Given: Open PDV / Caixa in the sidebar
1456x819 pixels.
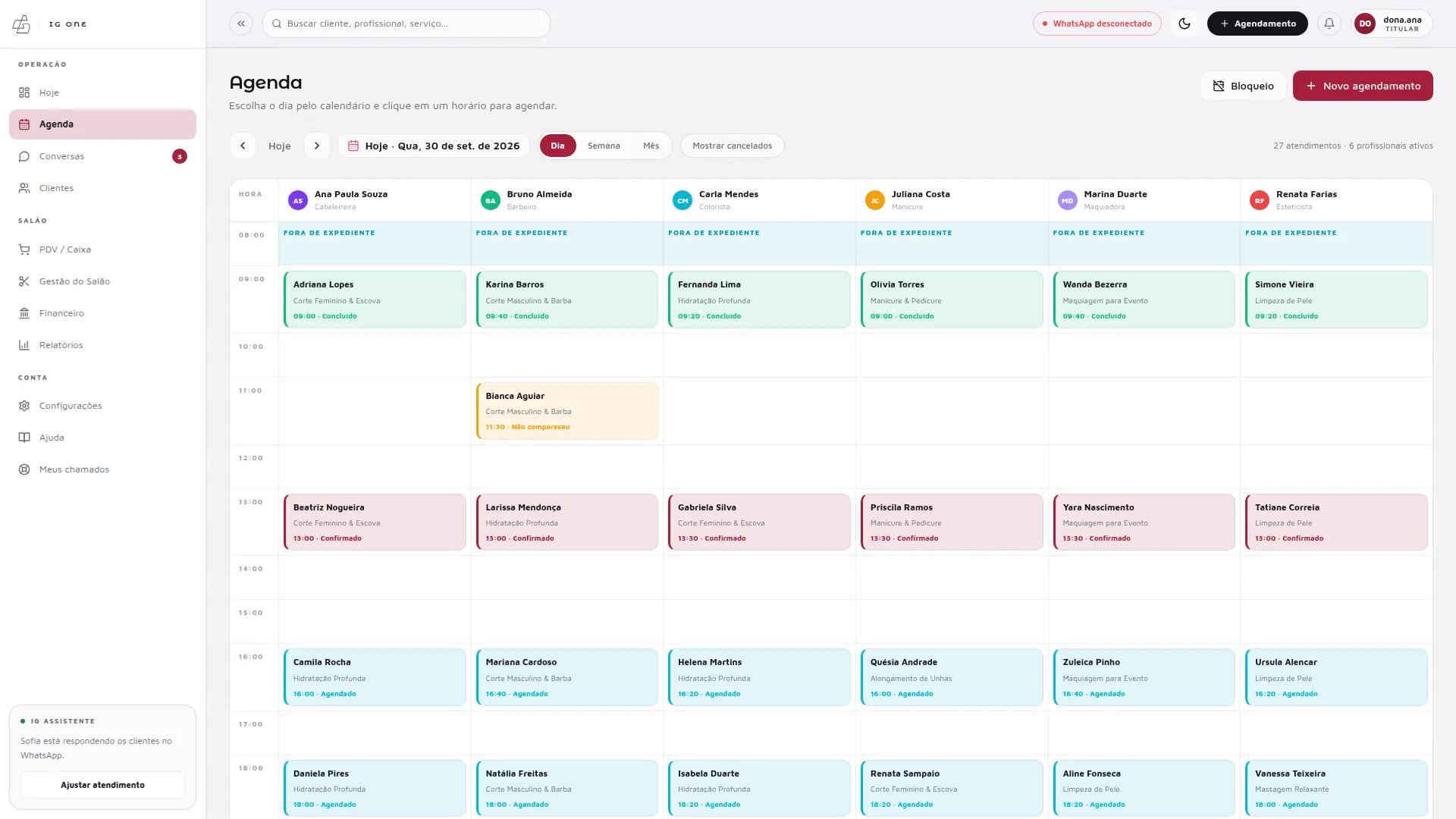Looking at the screenshot, I should 102,249.
